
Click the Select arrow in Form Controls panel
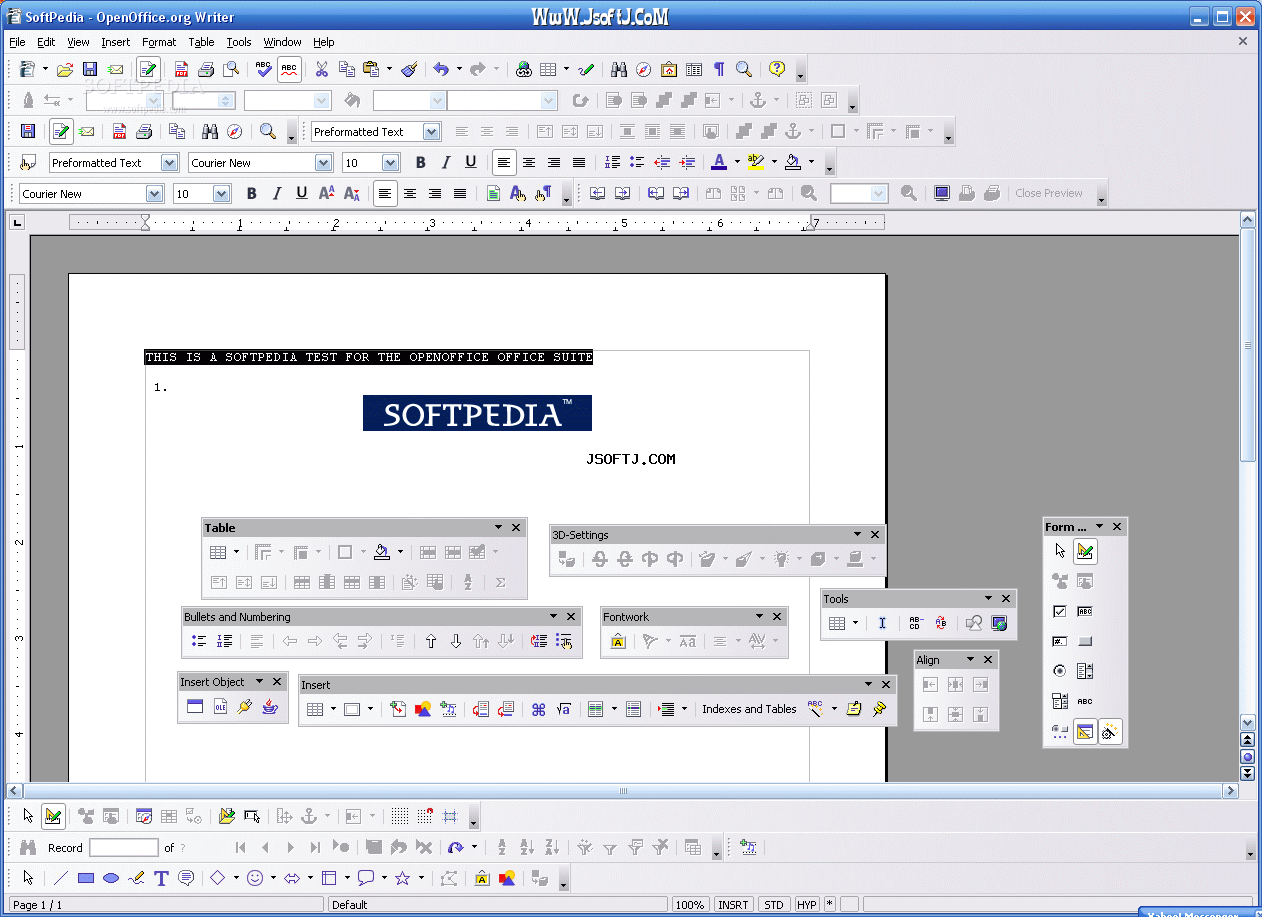[1060, 551]
